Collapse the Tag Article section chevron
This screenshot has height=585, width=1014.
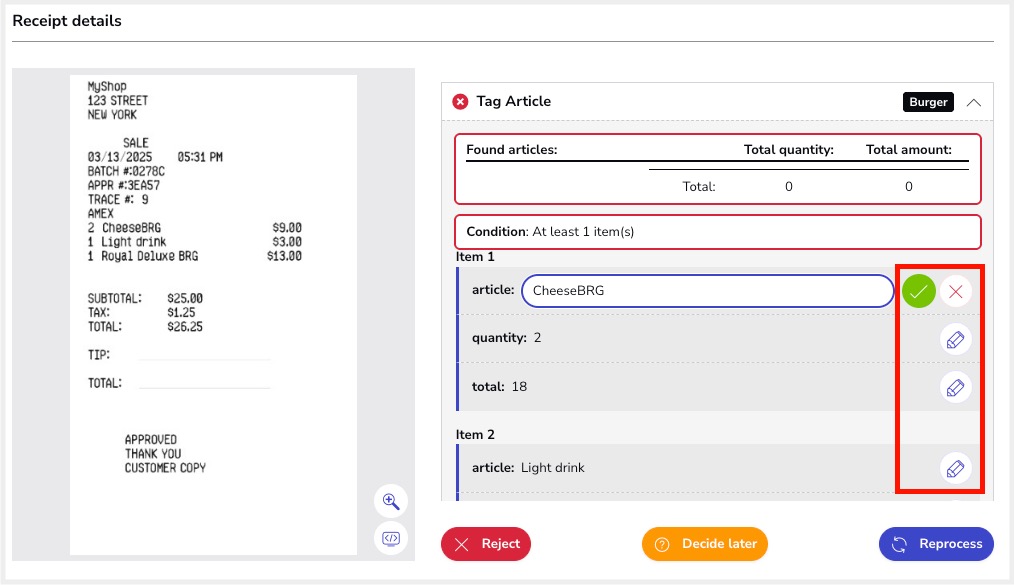(974, 102)
